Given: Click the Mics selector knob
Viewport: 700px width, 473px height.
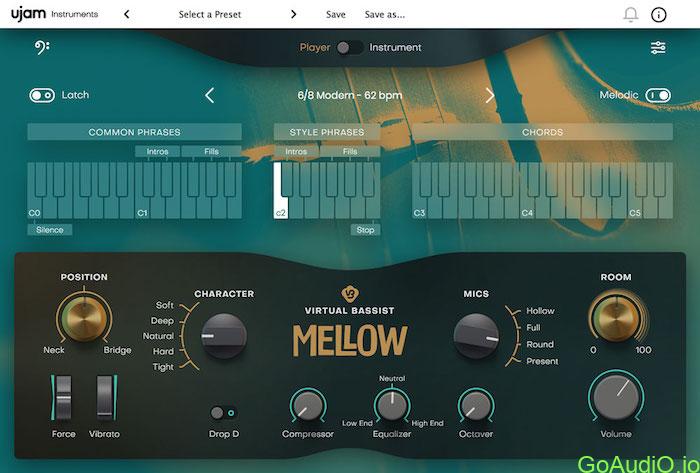Looking at the screenshot, I should click(476, 336).
